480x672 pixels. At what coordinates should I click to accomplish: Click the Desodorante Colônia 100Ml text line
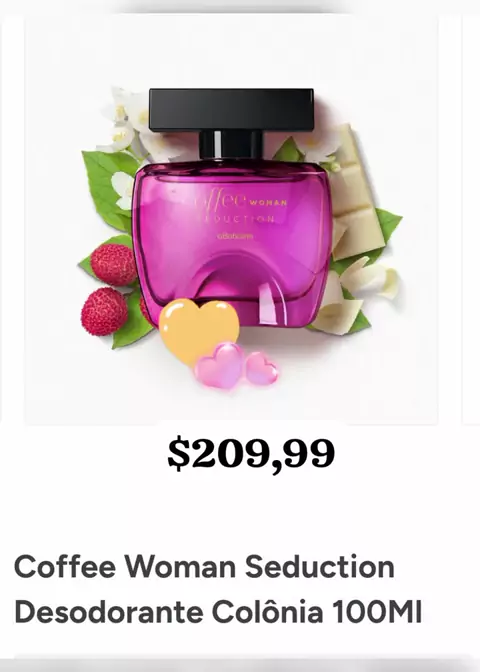tap(218, 612)
